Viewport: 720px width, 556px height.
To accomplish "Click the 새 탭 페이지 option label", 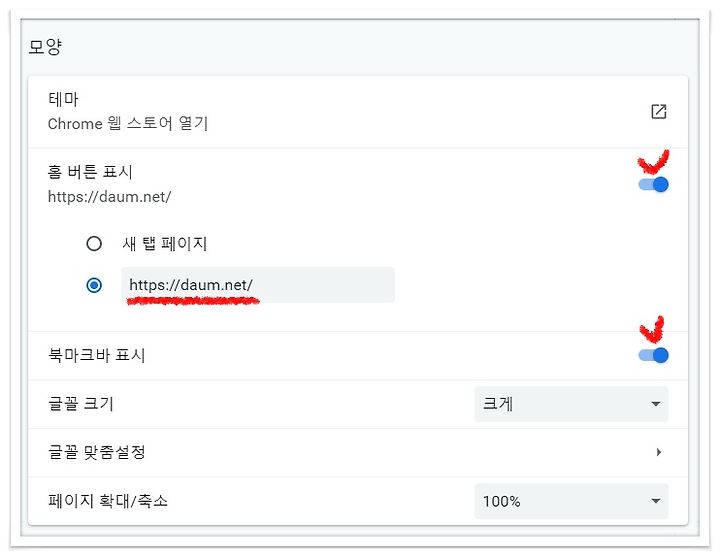I will [x=165, y=243].
